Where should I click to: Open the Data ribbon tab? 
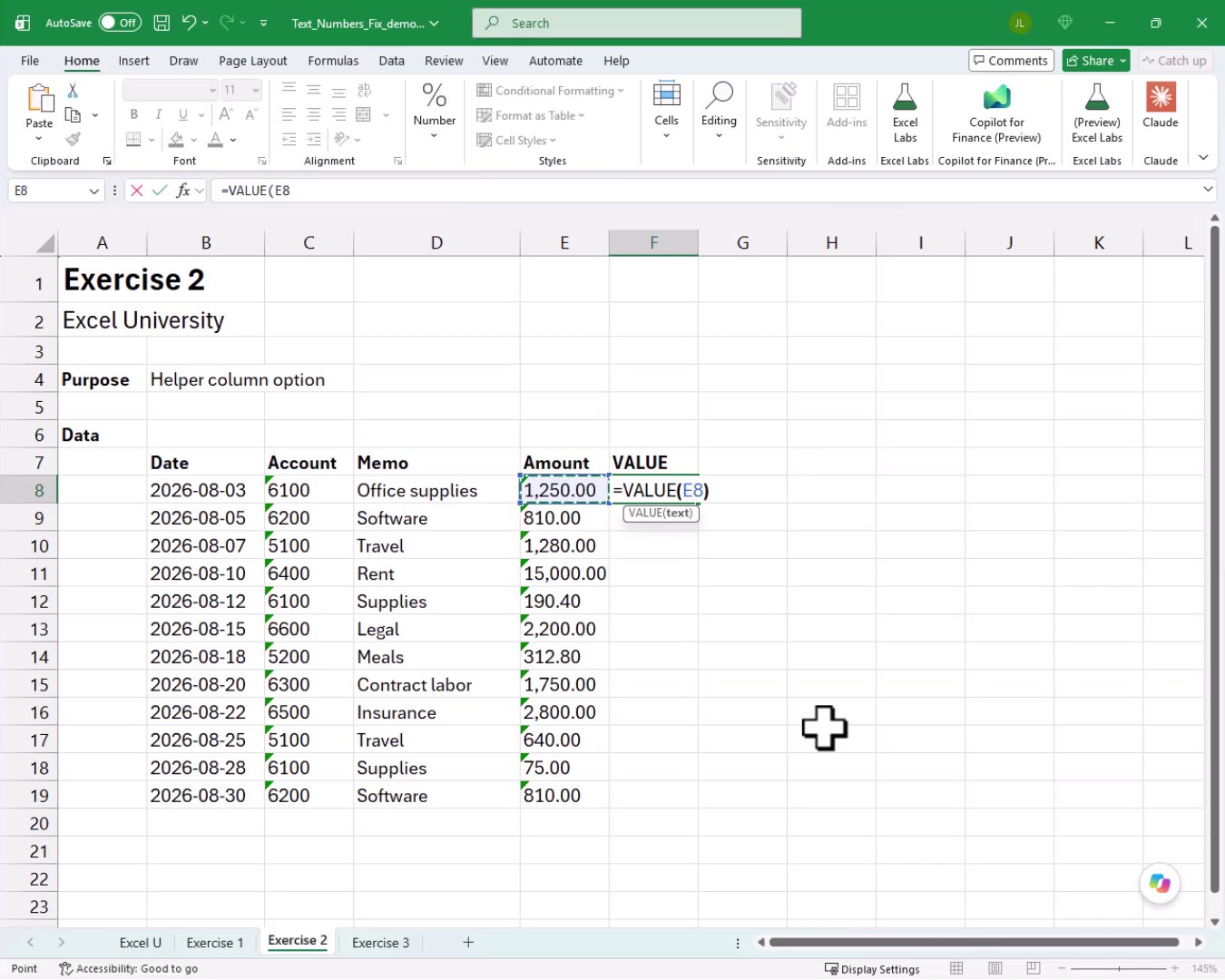click(392, 61)
